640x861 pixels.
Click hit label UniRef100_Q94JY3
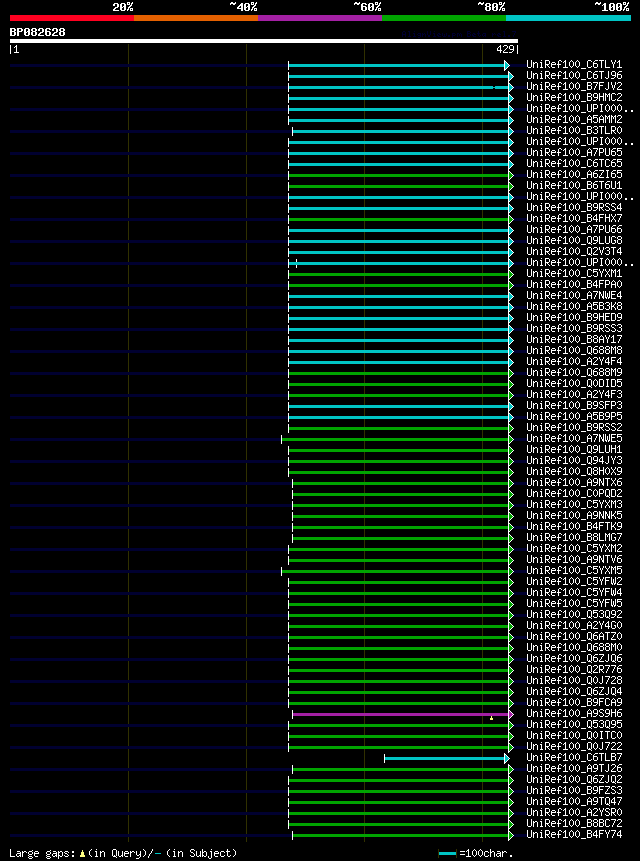[x=574, y=460]
